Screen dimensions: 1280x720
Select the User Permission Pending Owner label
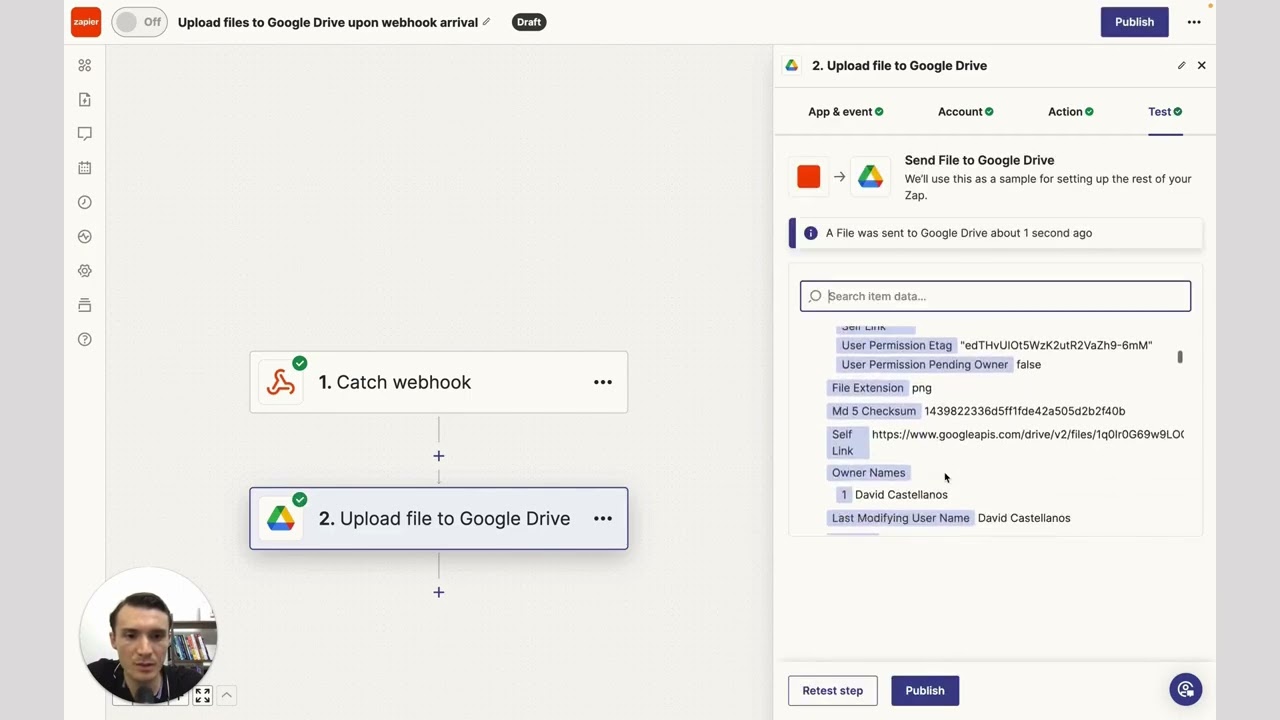(925, 364)
